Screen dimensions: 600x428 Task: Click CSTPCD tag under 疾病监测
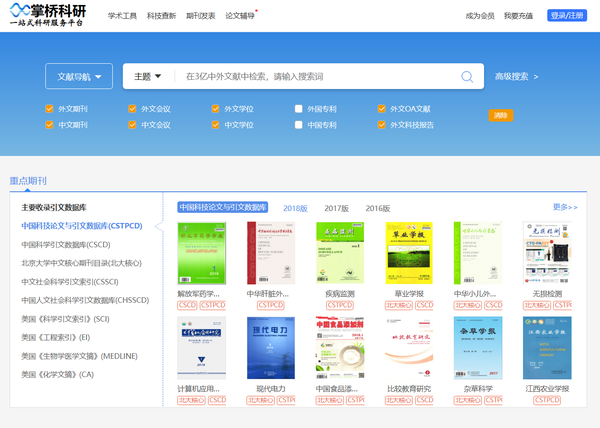pyautogui.click(x=340, y=305)
